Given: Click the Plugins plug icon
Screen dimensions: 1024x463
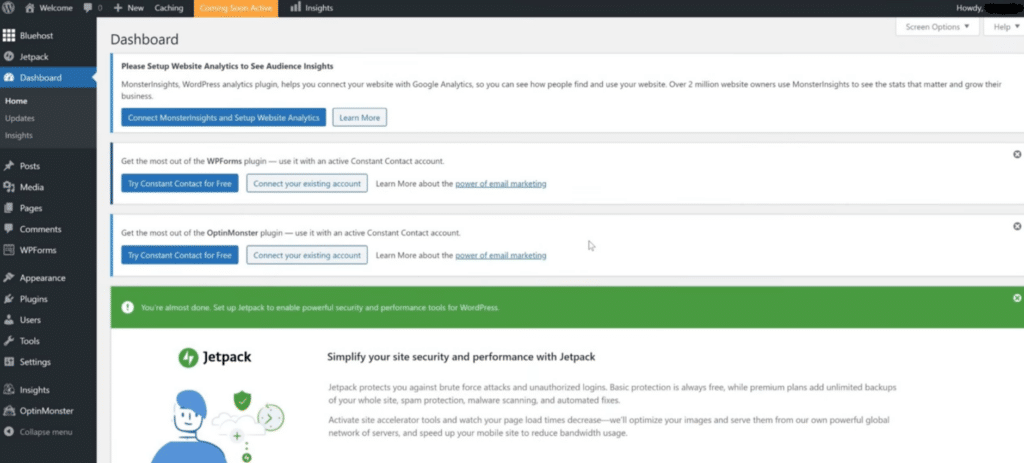Looking at the screenshot, I should pos(8,299).
